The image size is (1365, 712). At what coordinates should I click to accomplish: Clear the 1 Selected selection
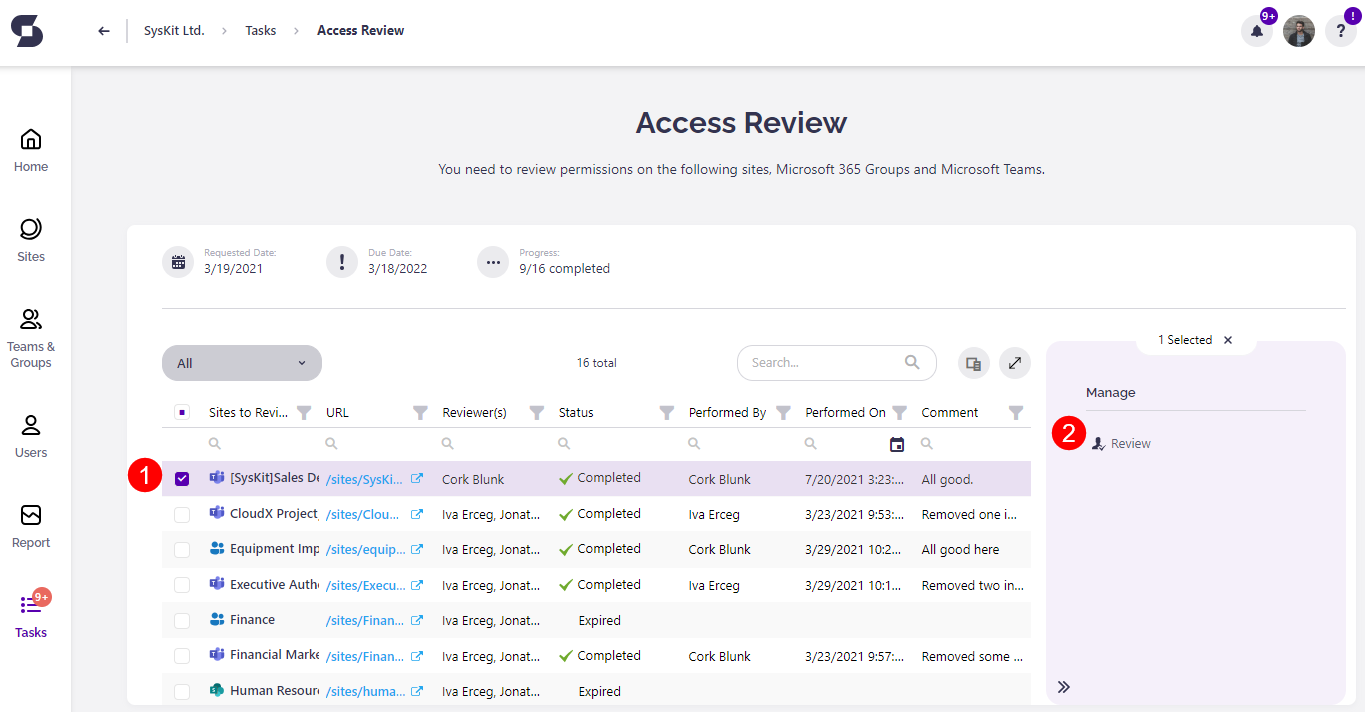tap(1228, 340)
